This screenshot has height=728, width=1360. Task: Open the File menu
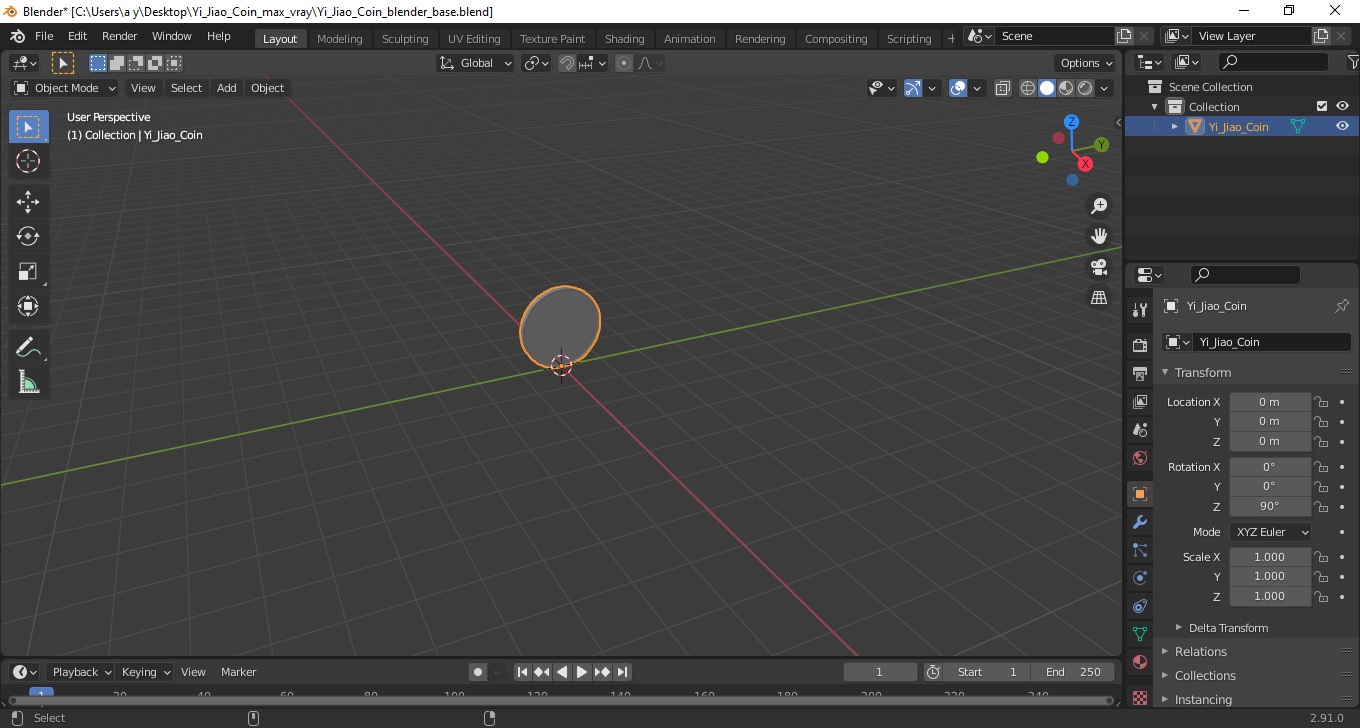[x=44, y=36]
